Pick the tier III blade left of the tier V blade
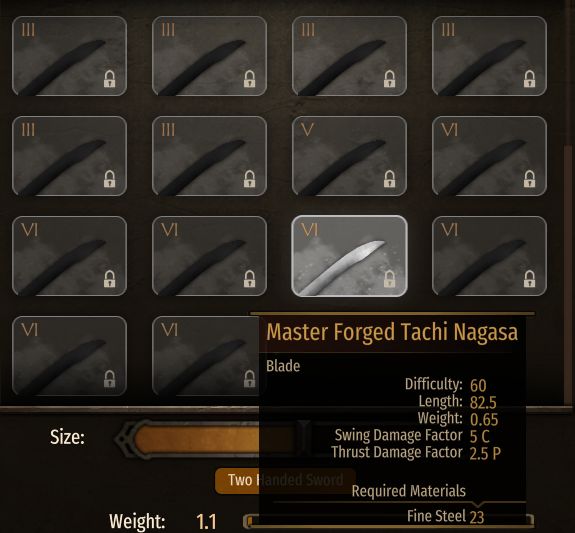This screenshot has width=575, height=533. 209,156
